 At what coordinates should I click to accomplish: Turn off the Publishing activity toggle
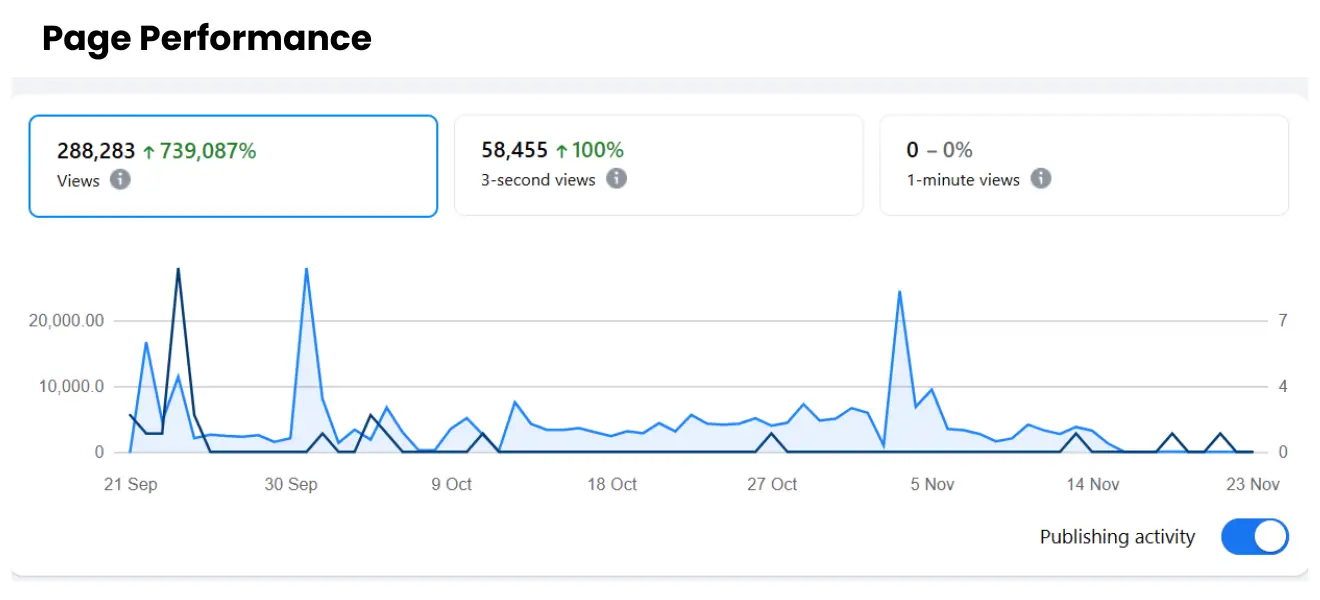coord(1254,537)
